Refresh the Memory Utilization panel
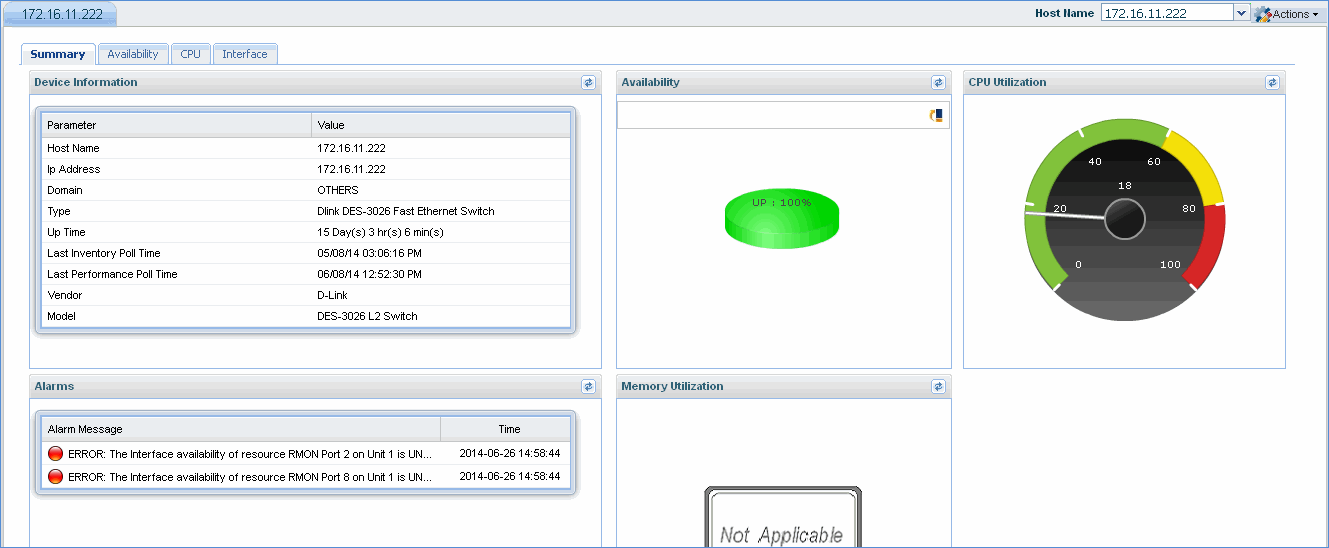Viewport: 1329px width, 548px height. point(938,387)
